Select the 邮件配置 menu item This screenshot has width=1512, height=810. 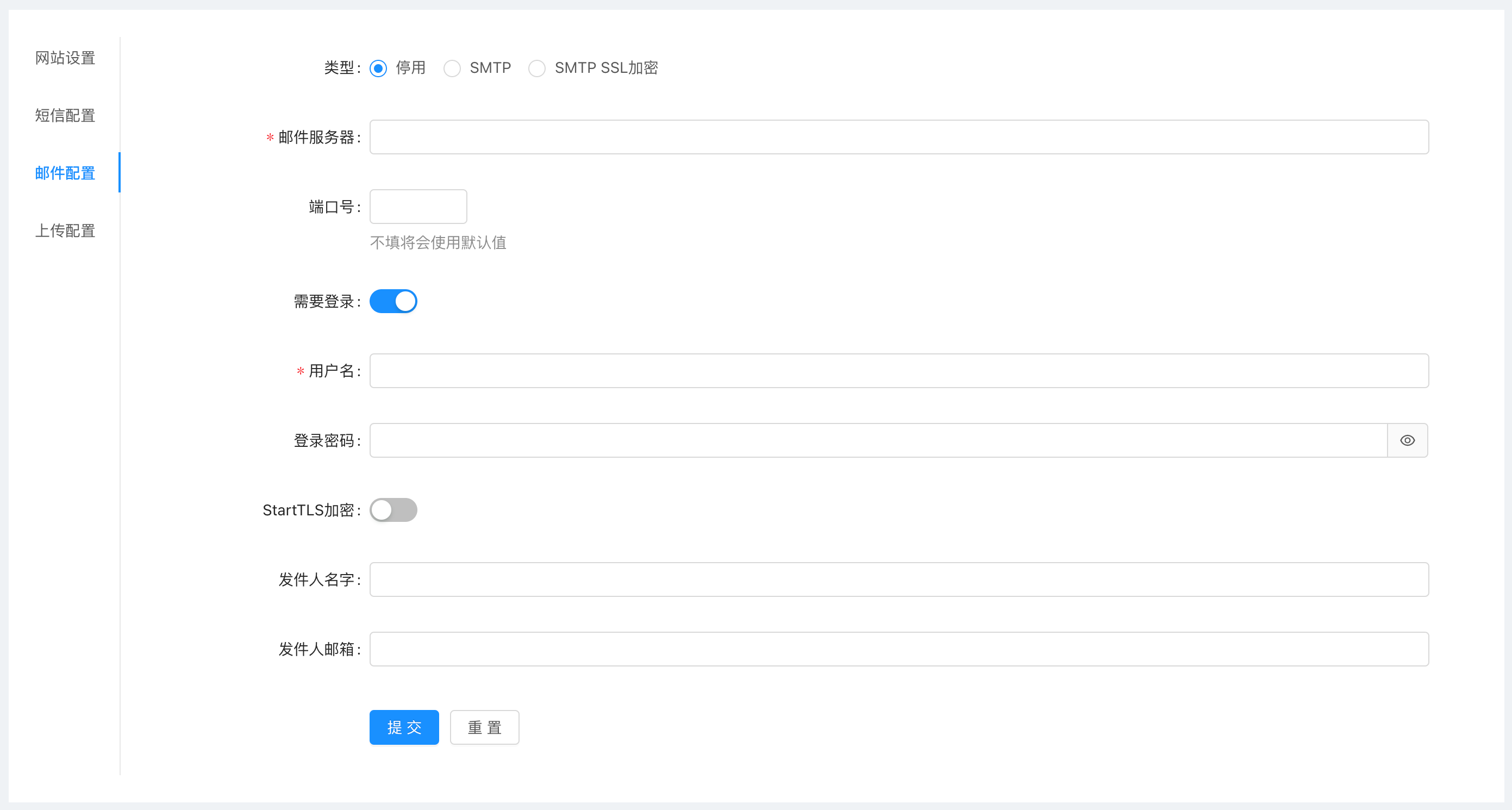point(65,172)
